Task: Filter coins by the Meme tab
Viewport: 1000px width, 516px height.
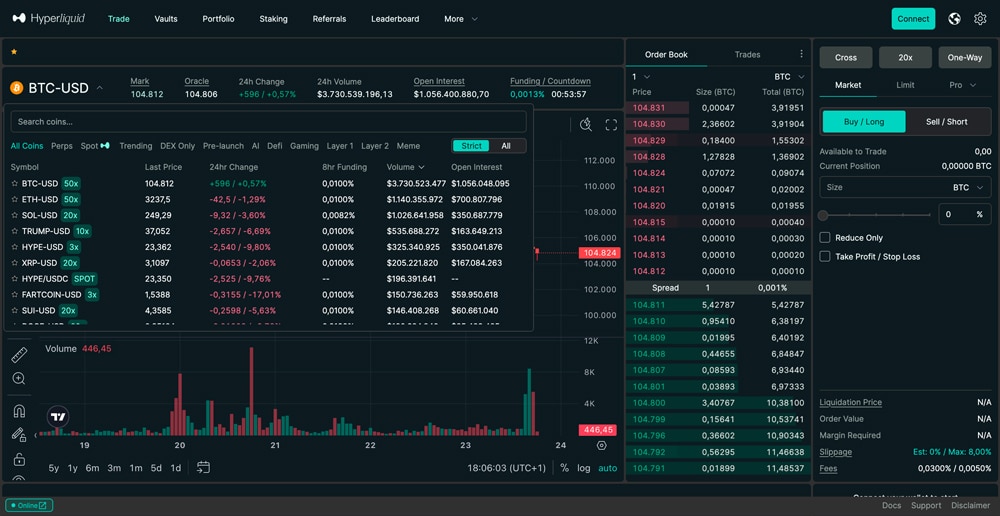Action: pyautogui.click(x=408, y=146)
